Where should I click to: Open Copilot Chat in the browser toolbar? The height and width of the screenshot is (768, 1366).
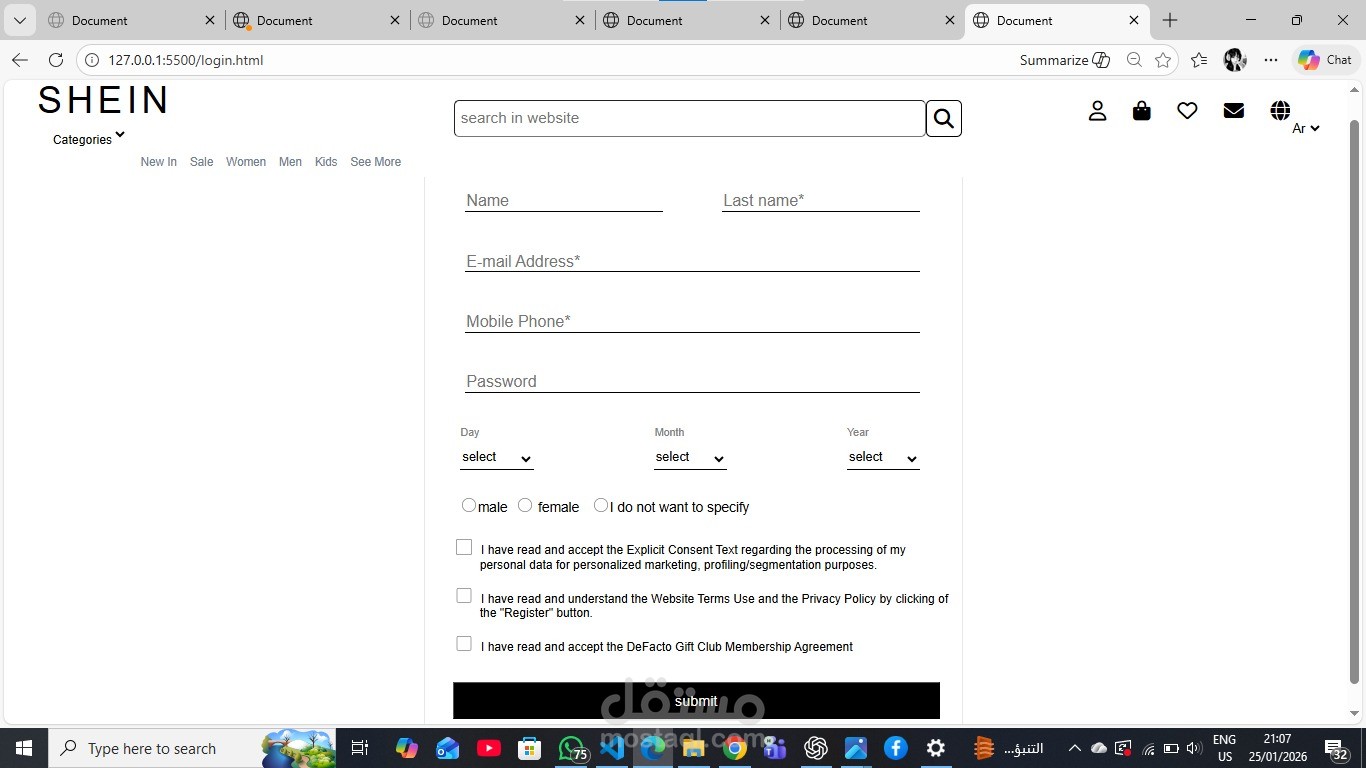tap(1325, 60)
